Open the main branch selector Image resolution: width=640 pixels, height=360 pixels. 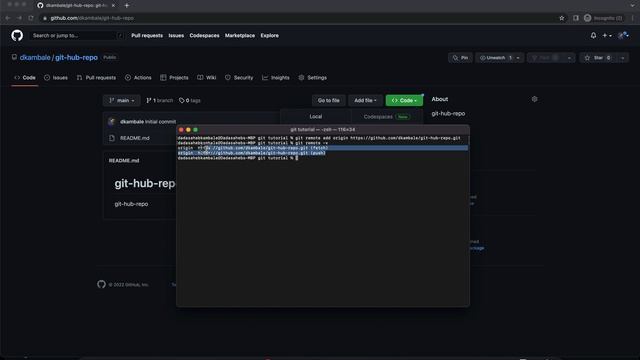(122, 100)
